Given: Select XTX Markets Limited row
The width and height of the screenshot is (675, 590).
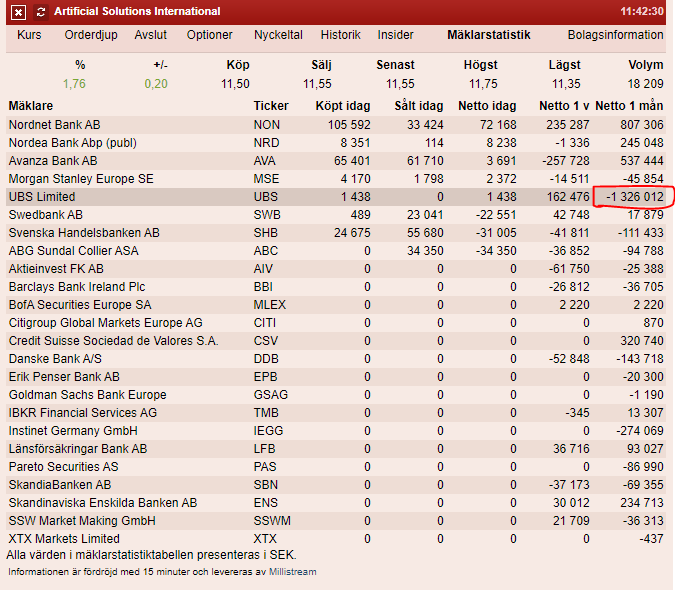Looking at the screenshot, I should coord(336,539).
